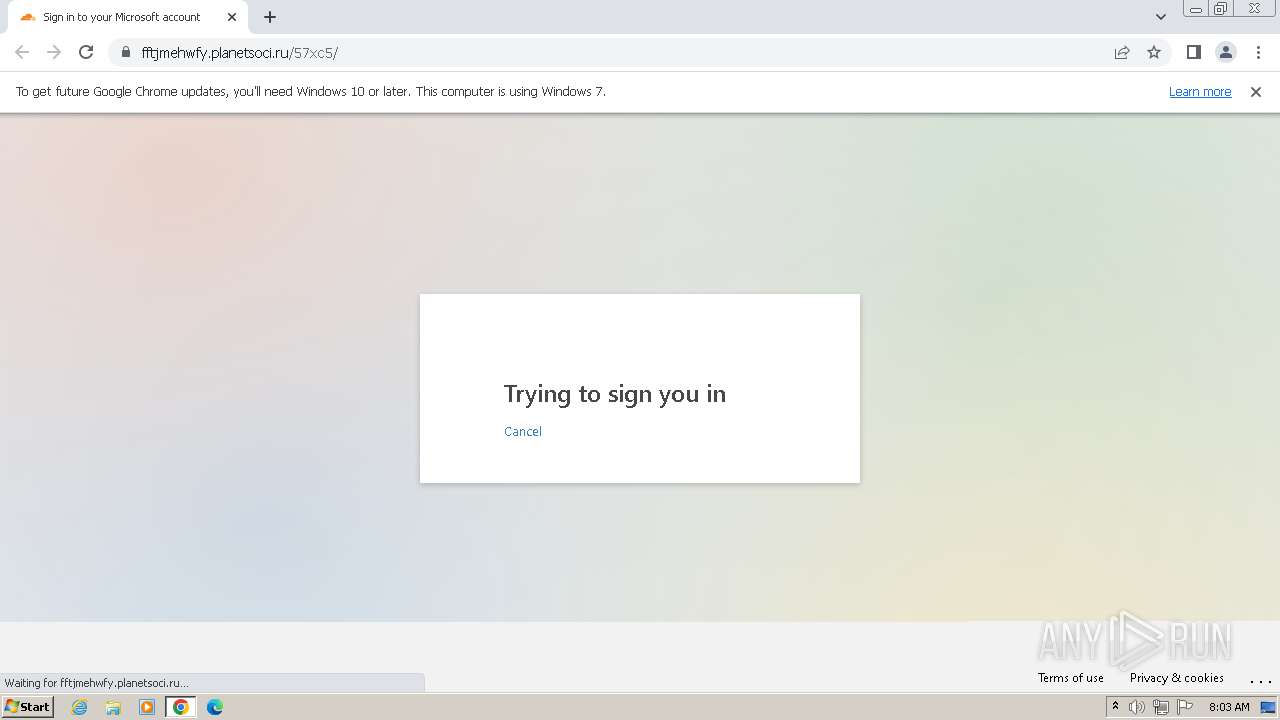Select Google Chrome taskbar icon

[x=181, y=707]
